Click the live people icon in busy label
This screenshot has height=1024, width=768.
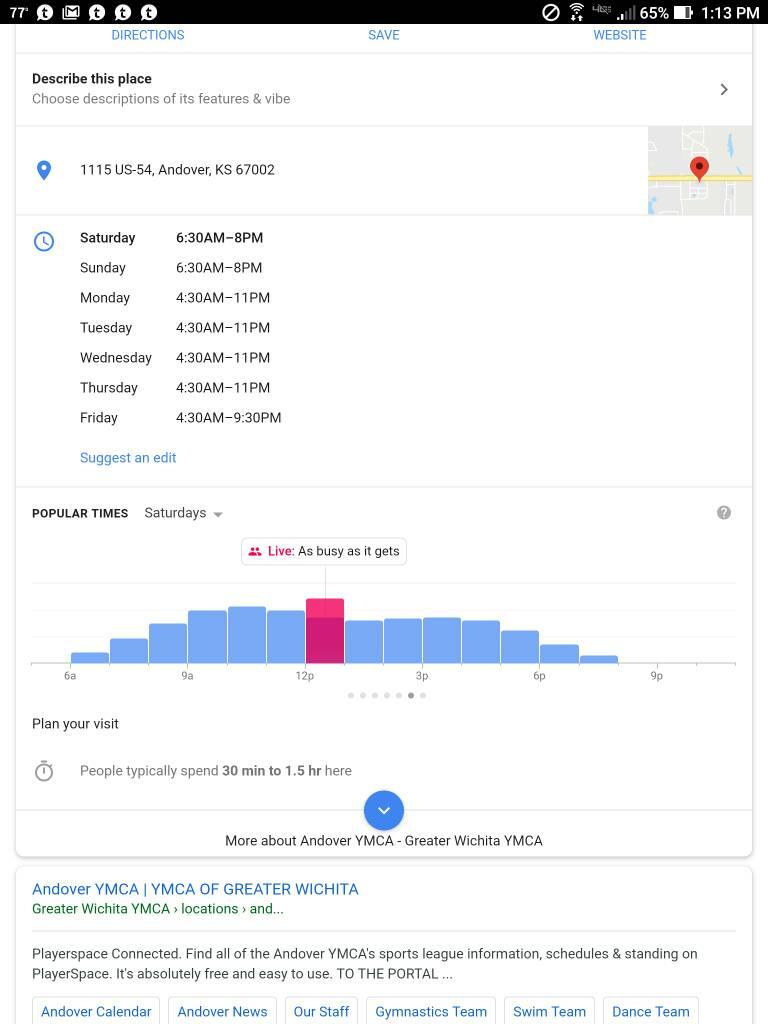(x=255, y=551)
